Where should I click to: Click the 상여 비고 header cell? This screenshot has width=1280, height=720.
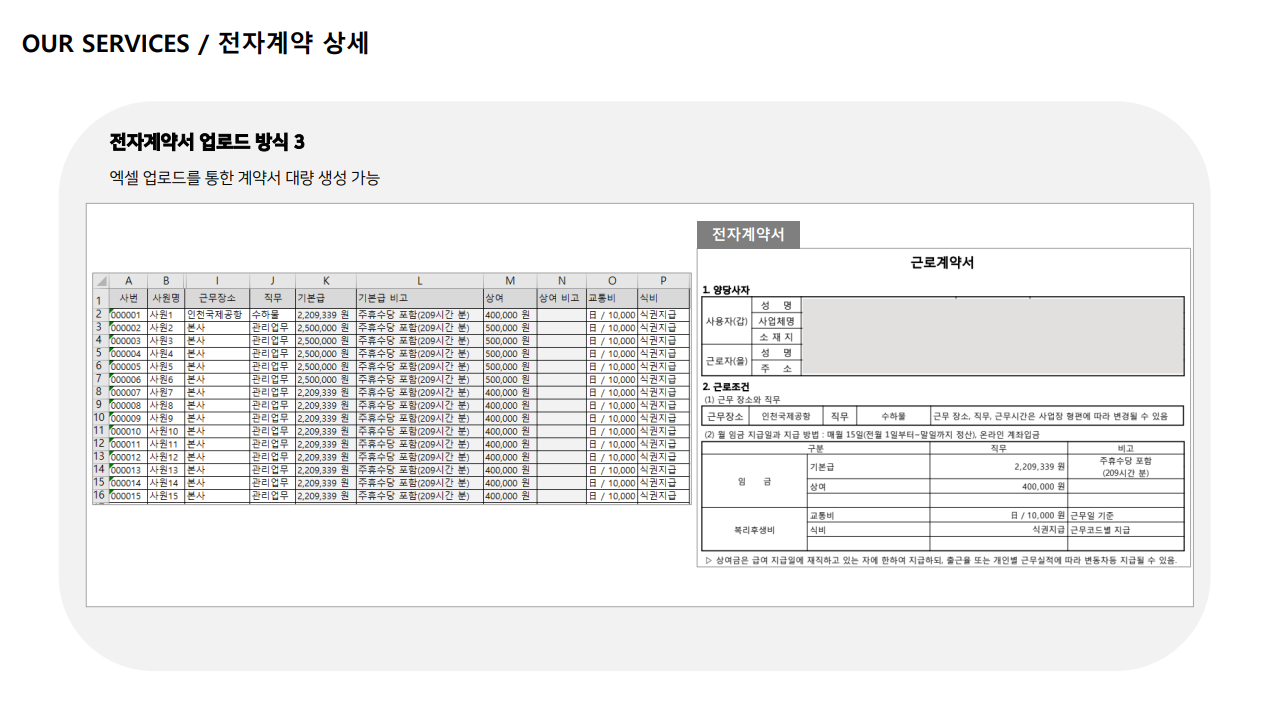(561, 298)
